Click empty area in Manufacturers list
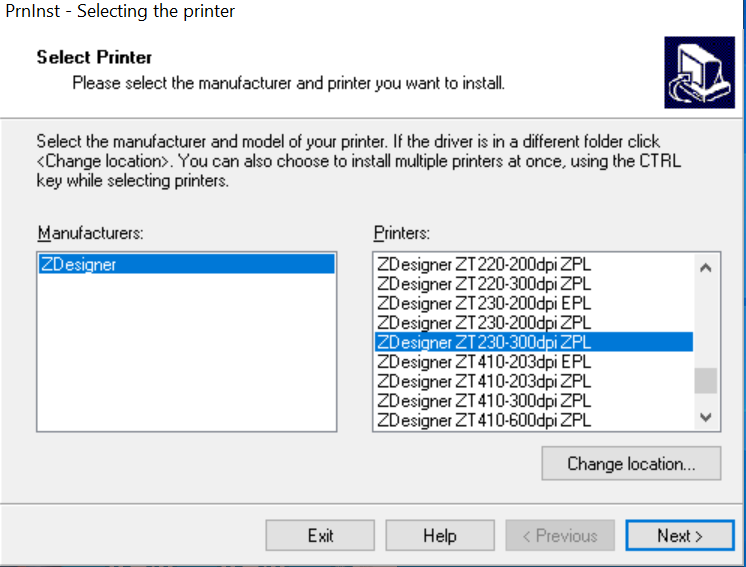Screen dimensions: 746x567 click(x=185, y=360)
